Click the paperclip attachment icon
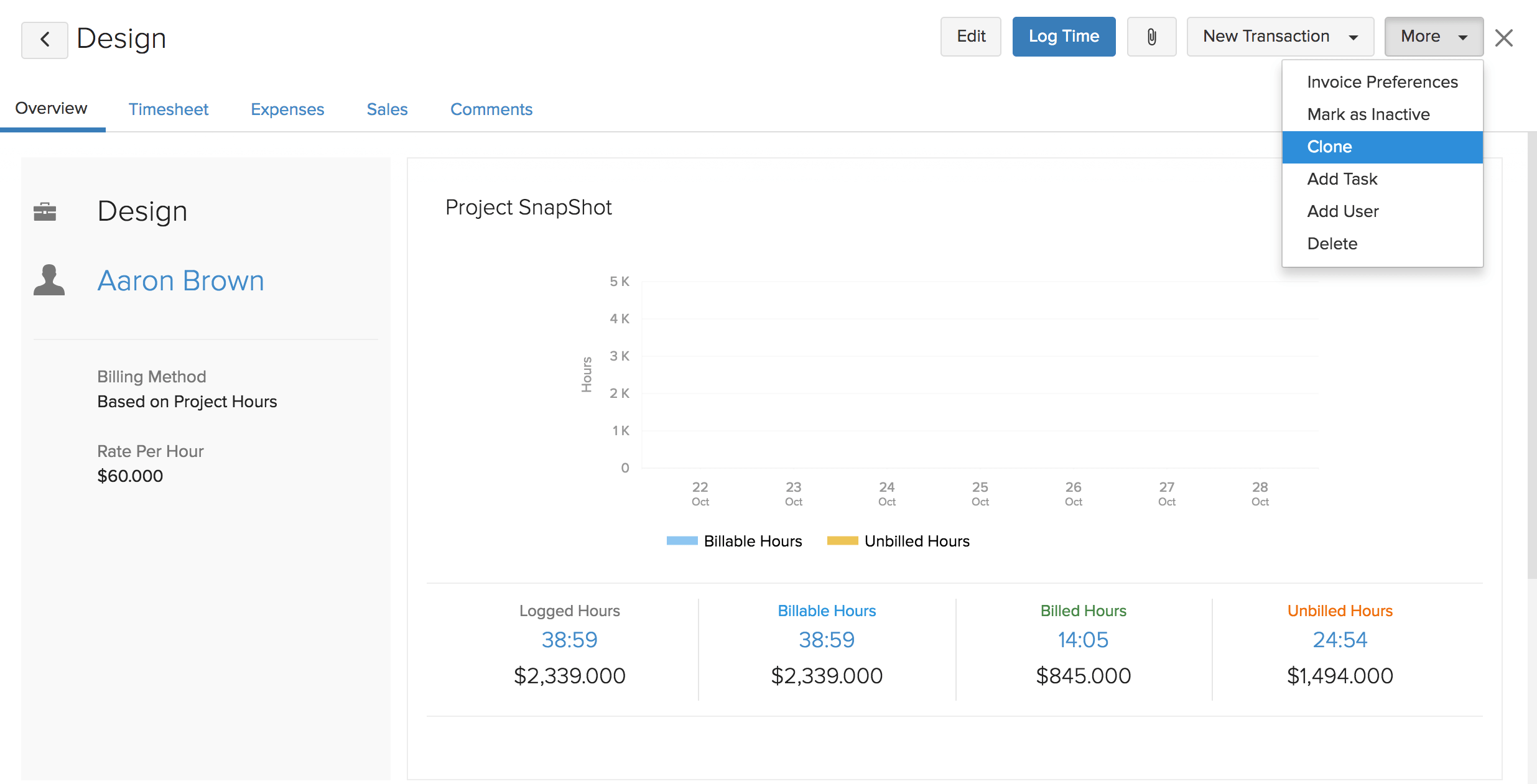Image resolution: width=1537 pixels, height=784 pixels. coord(1151,37)
